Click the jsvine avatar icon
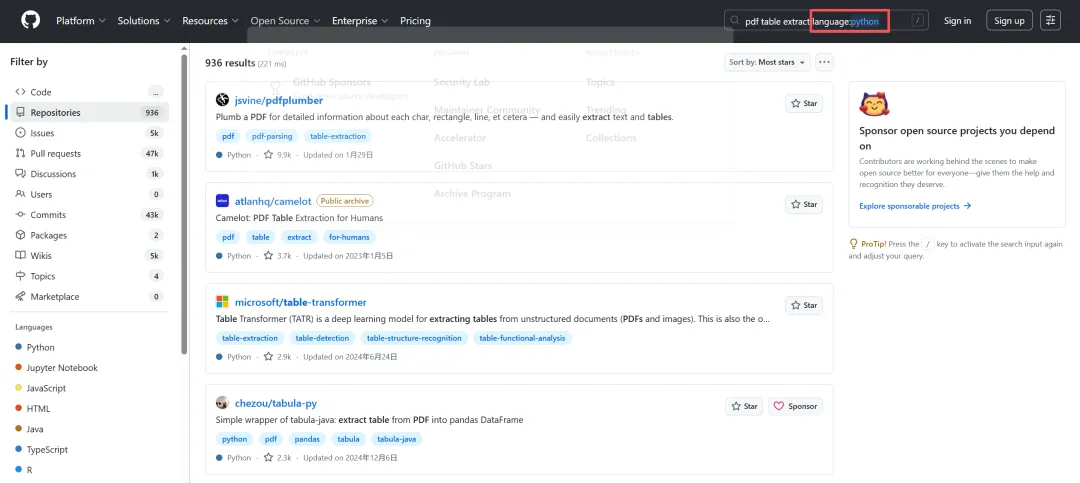Image resolution: width=1080 pixels, height=483 pixels. point(222,100)
